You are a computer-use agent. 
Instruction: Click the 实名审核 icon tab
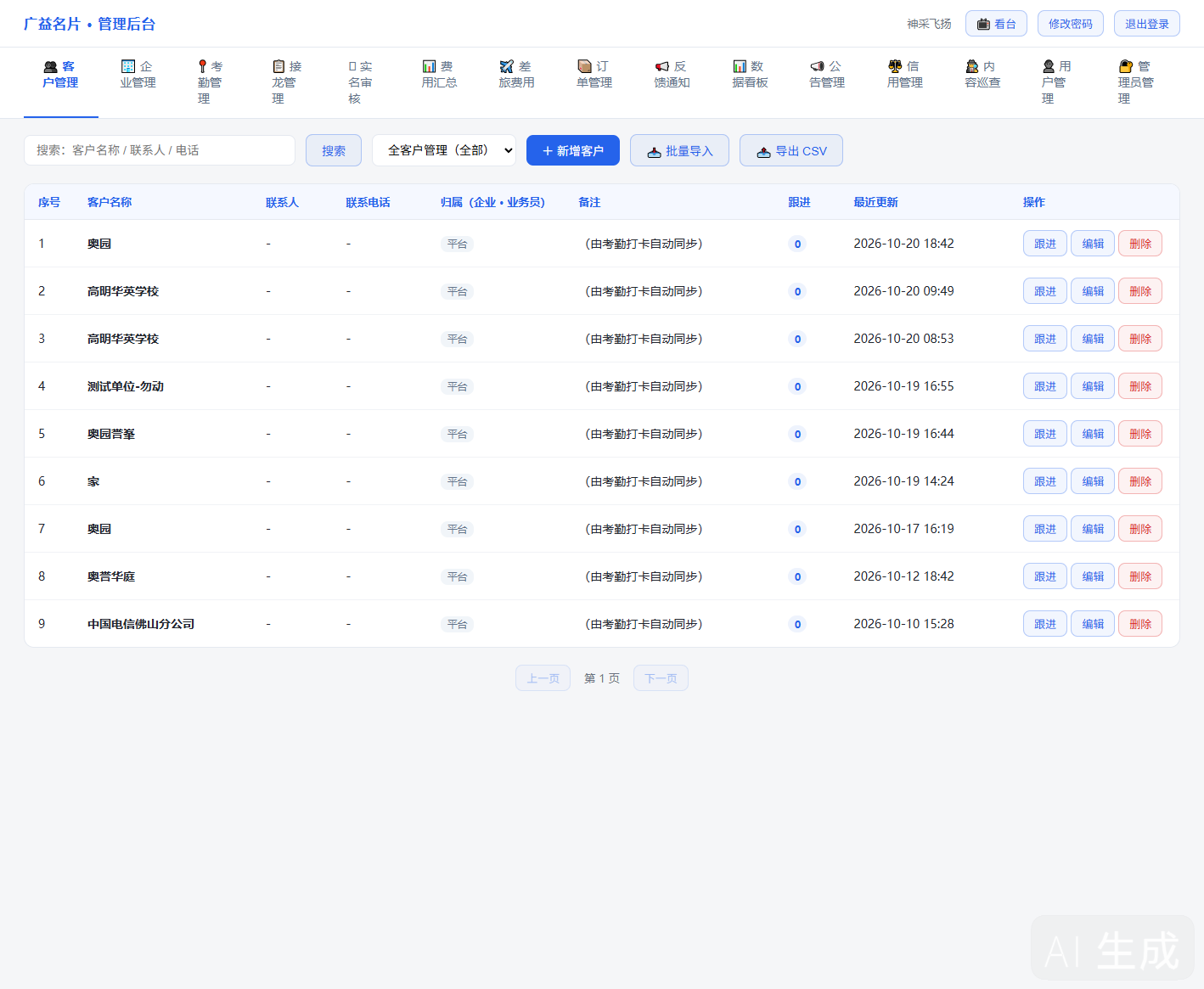click(360, 82)
